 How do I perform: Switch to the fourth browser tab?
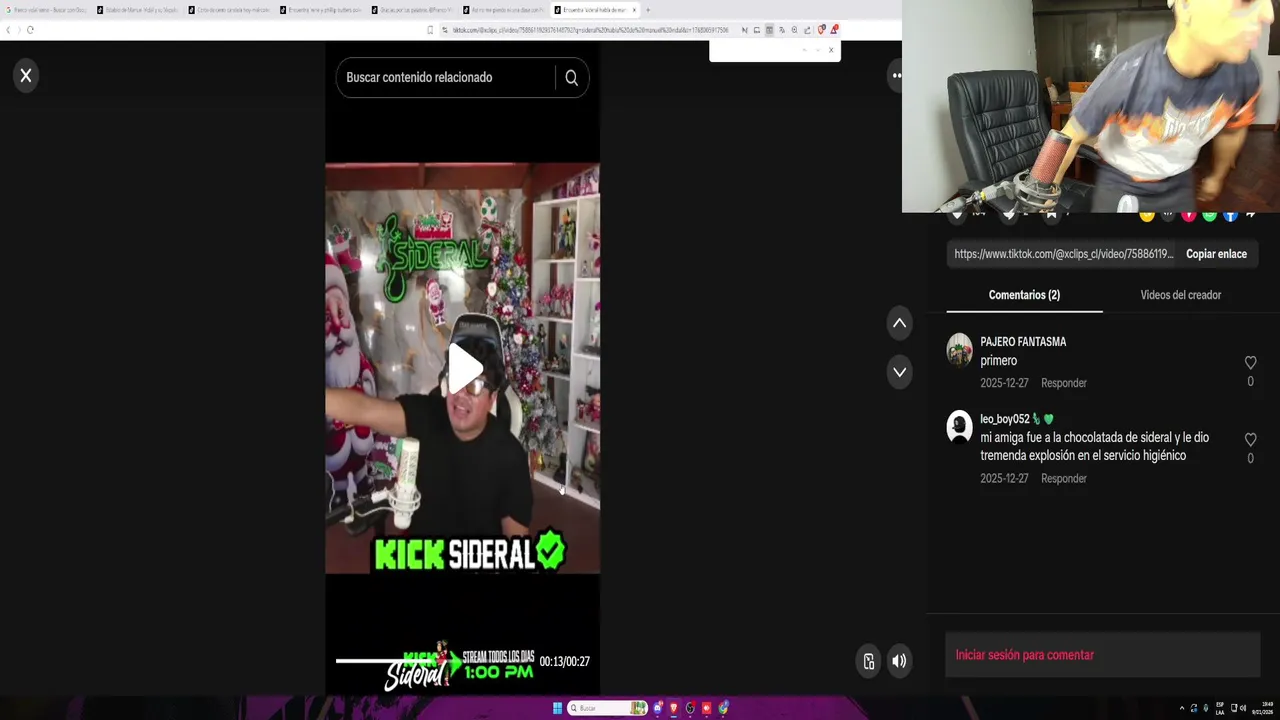point(322,10)
